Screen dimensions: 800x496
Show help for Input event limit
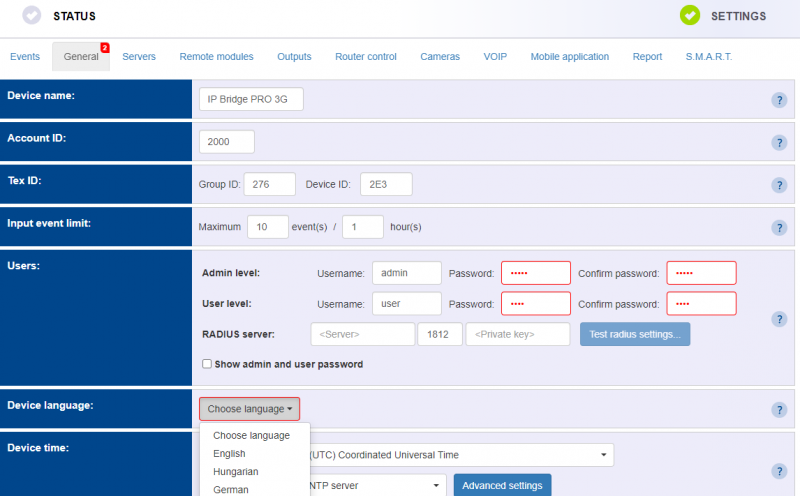click(x=779, y=228)
